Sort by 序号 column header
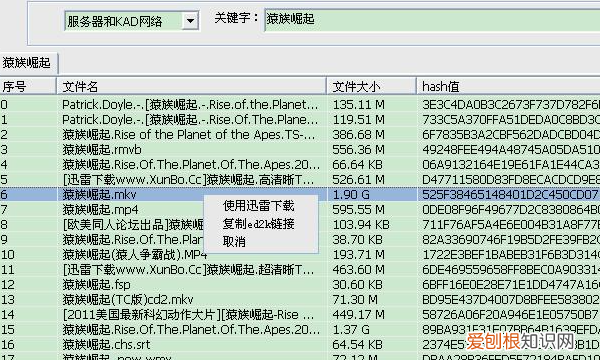This screenshot has width=600, height=360. (28, 86)
